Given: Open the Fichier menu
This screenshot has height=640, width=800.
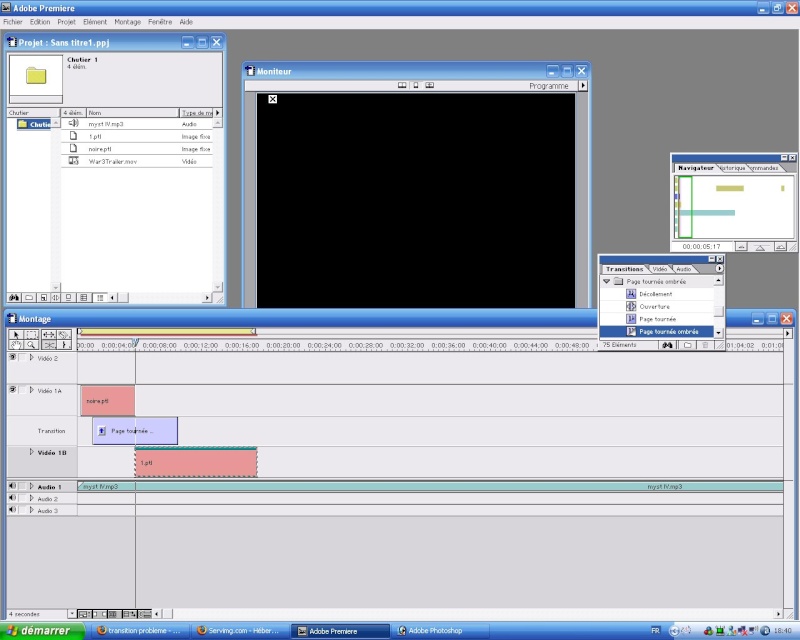Looking at the screenshot, I should [x=13, y=22].
